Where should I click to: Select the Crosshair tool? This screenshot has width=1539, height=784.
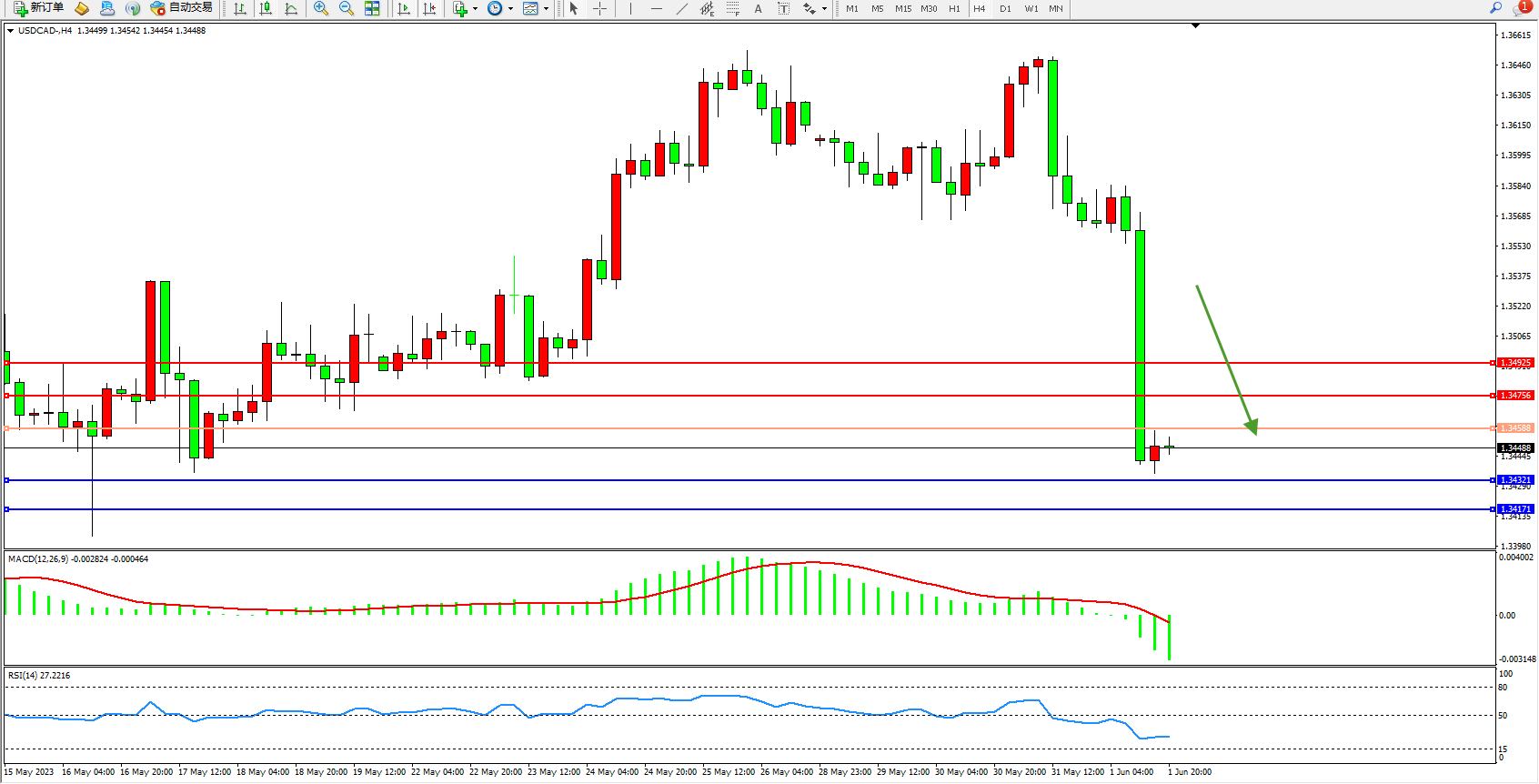pos(600,8)
